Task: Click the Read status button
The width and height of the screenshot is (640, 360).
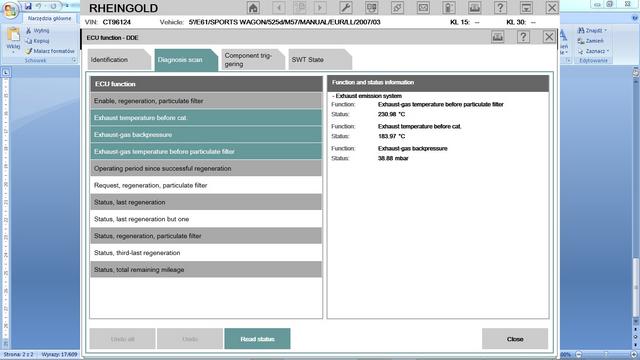Action: (x=257, y=339)
